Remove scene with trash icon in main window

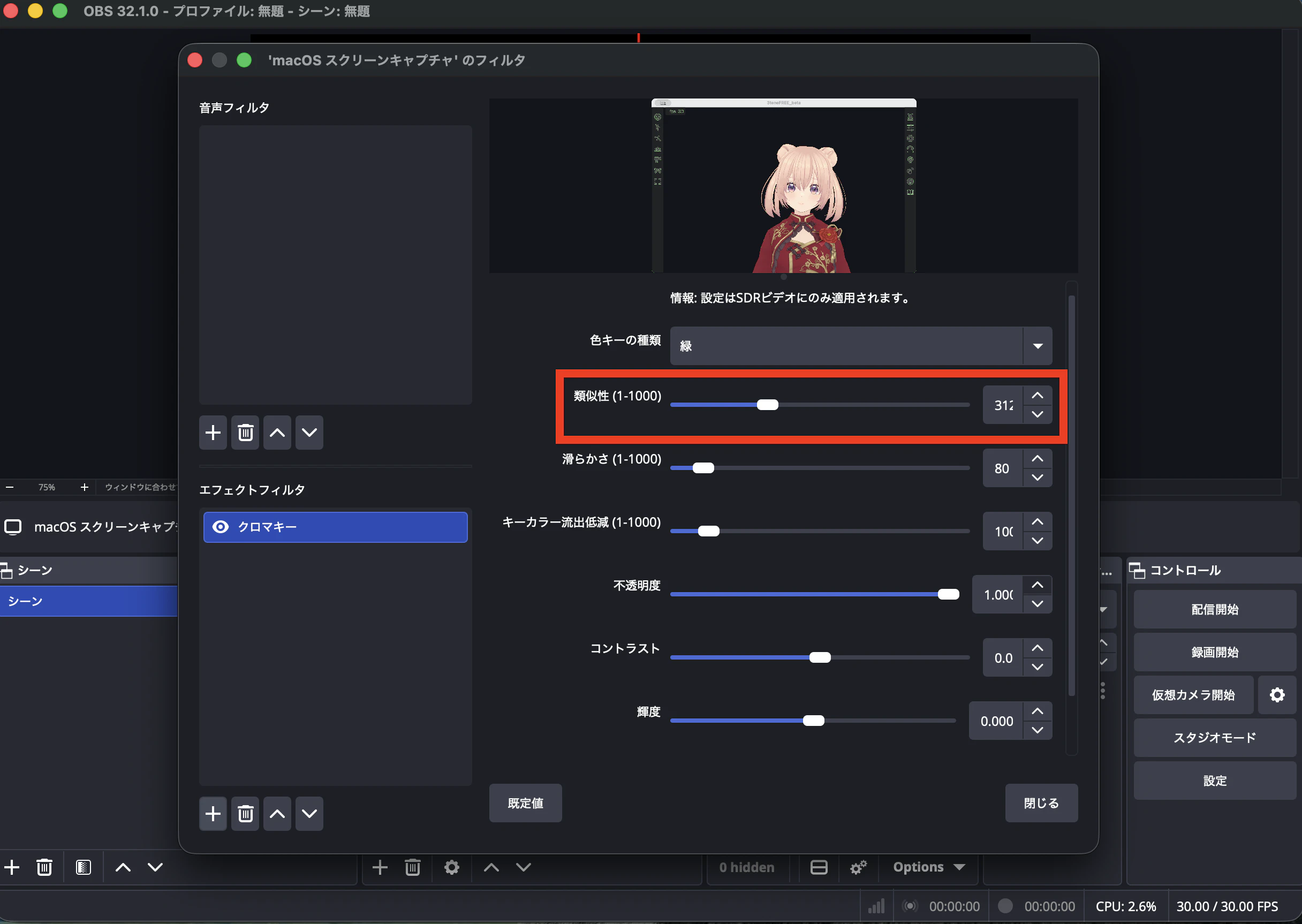point(44,867)
